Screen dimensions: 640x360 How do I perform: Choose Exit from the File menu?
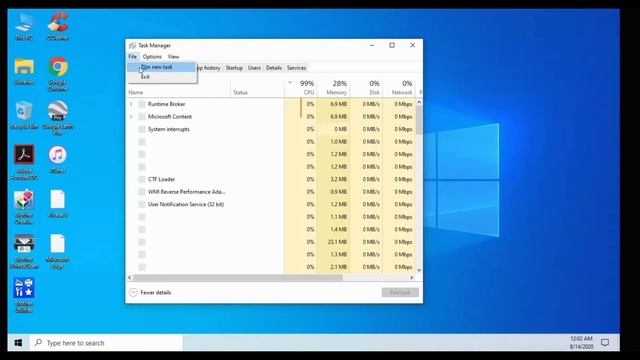162,77
